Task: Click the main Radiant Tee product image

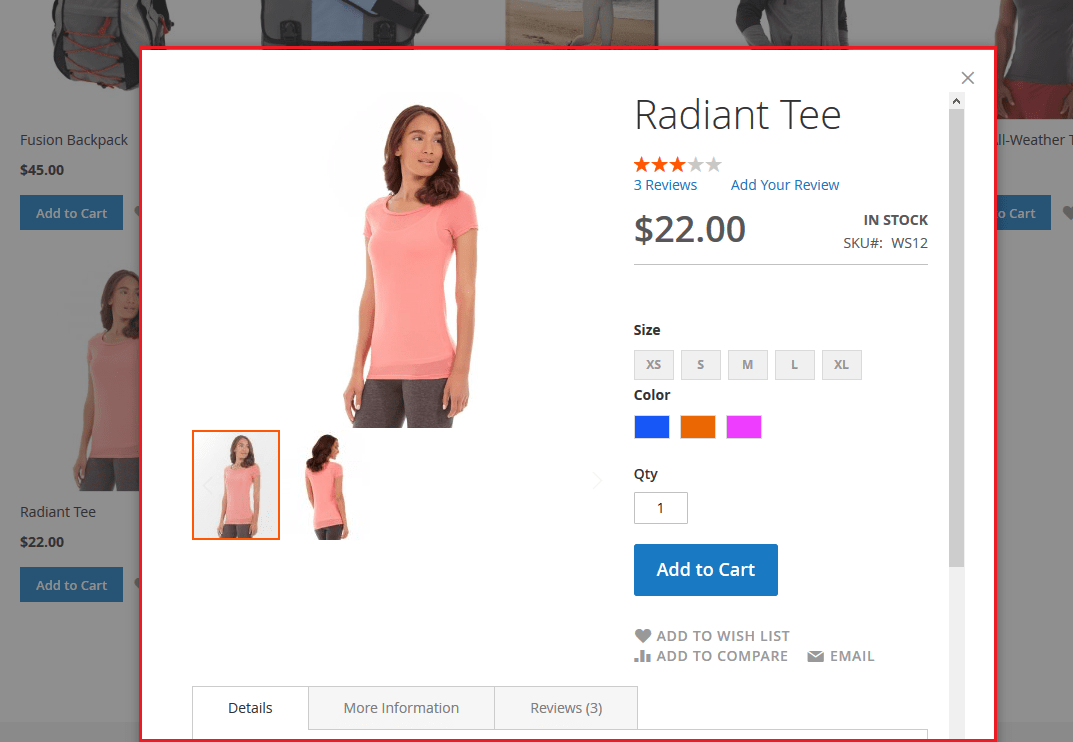Action: coord(411,264)
